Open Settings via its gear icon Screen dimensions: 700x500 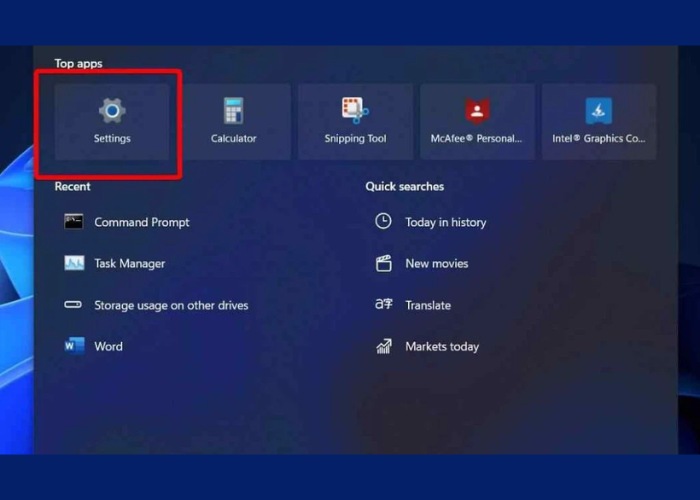112,110
